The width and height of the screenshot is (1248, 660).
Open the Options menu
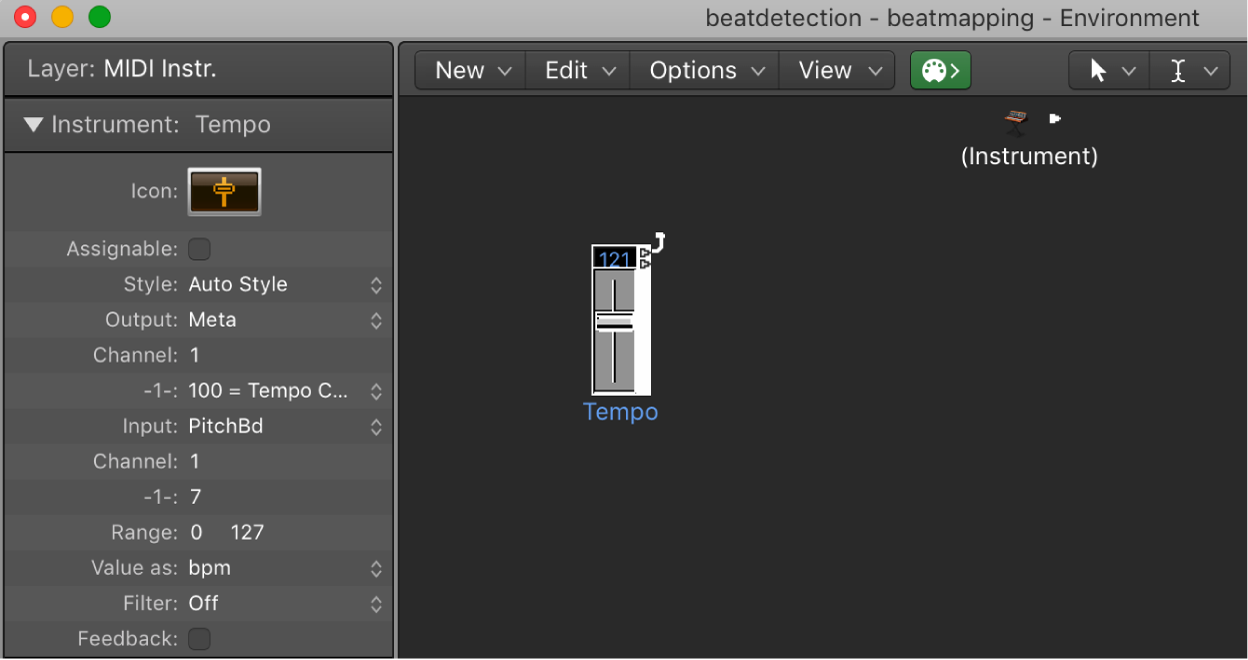[704, 71]
